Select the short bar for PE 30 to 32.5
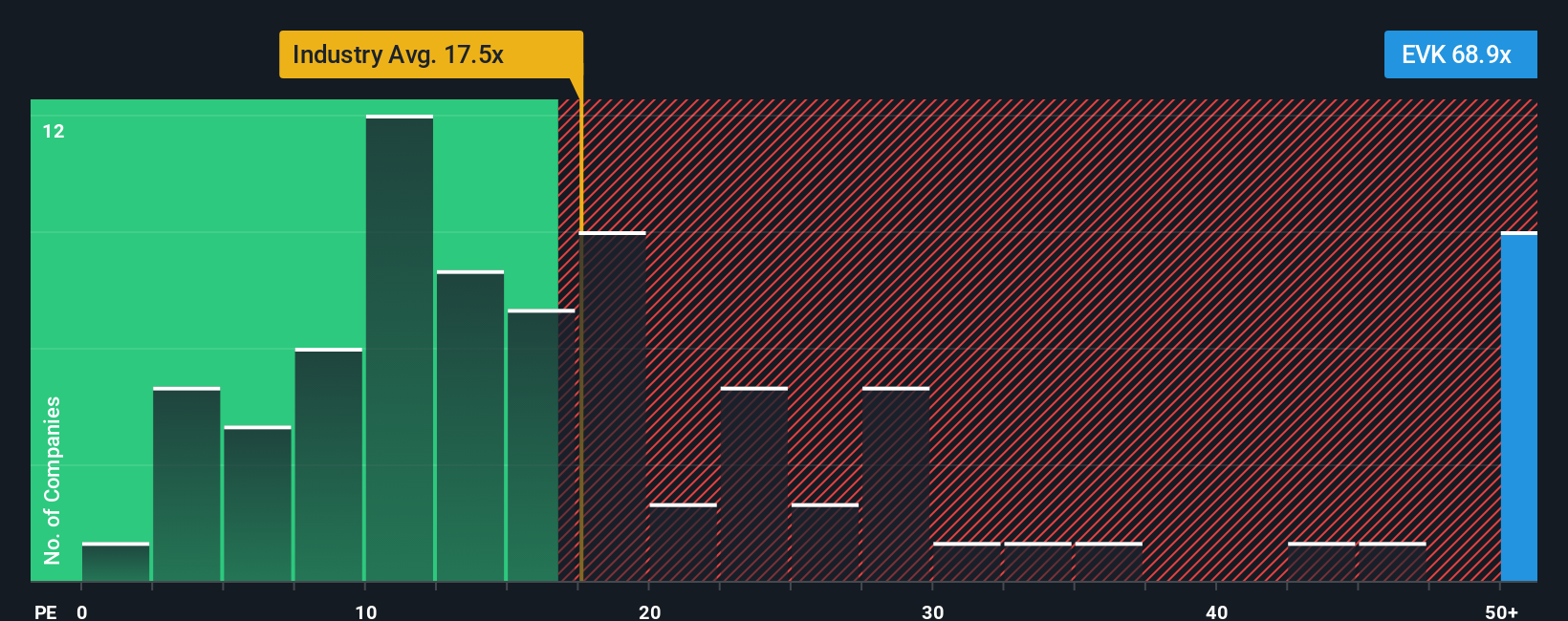The width and height of the screenshot is (1568, 621). pyautogui.click(x=967, y=562)
